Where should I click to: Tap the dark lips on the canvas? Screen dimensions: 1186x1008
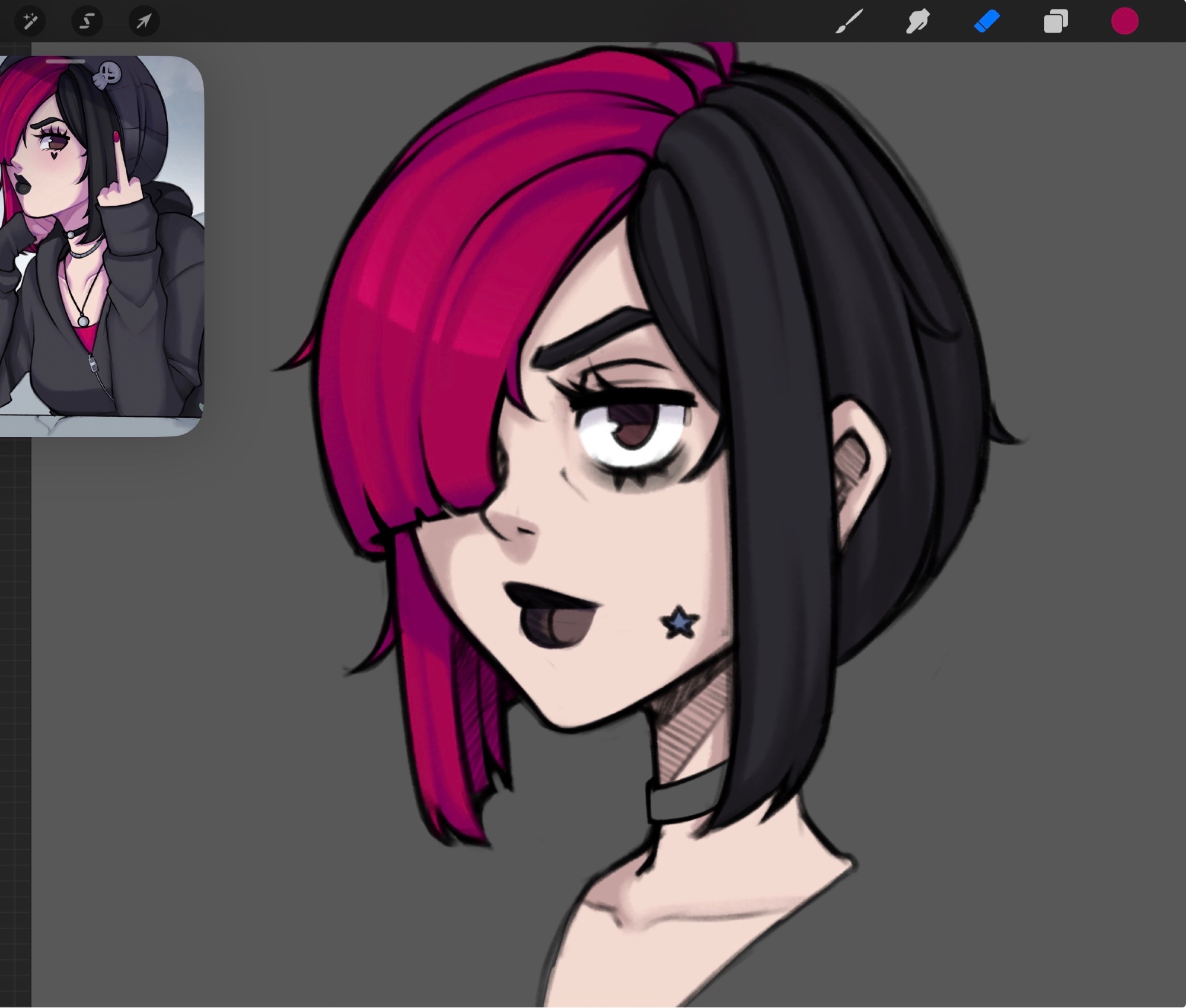coord(551,617)
